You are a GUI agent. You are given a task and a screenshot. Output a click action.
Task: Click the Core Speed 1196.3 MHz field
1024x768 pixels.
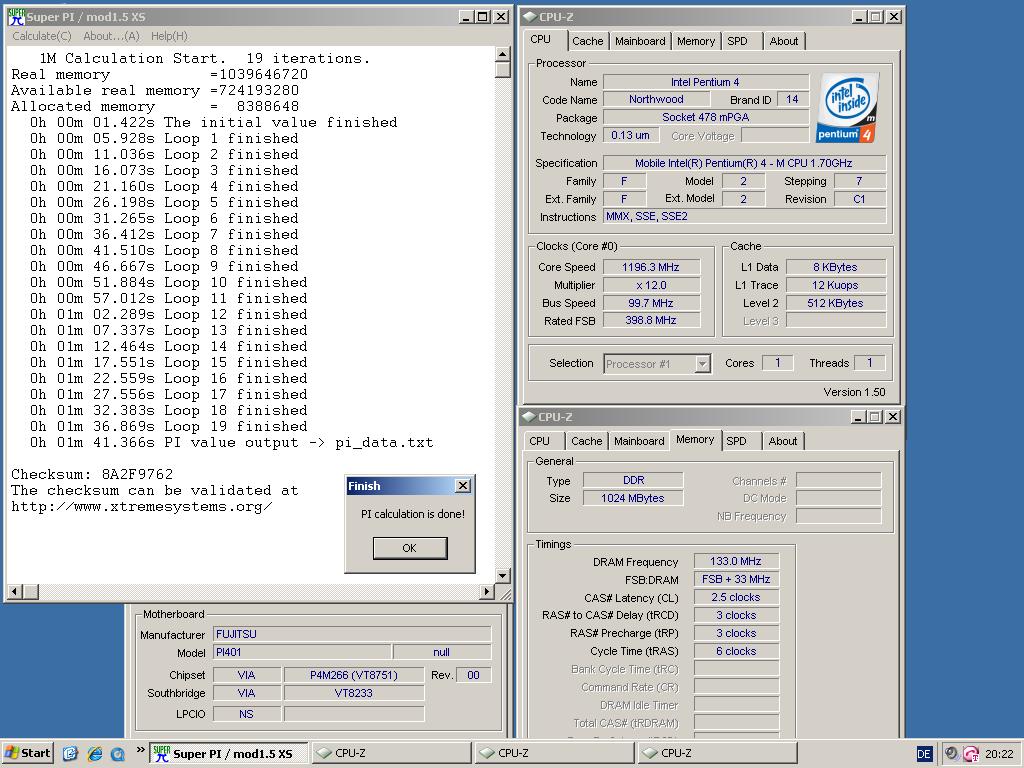pyautogui.click(x=651, y=267)
